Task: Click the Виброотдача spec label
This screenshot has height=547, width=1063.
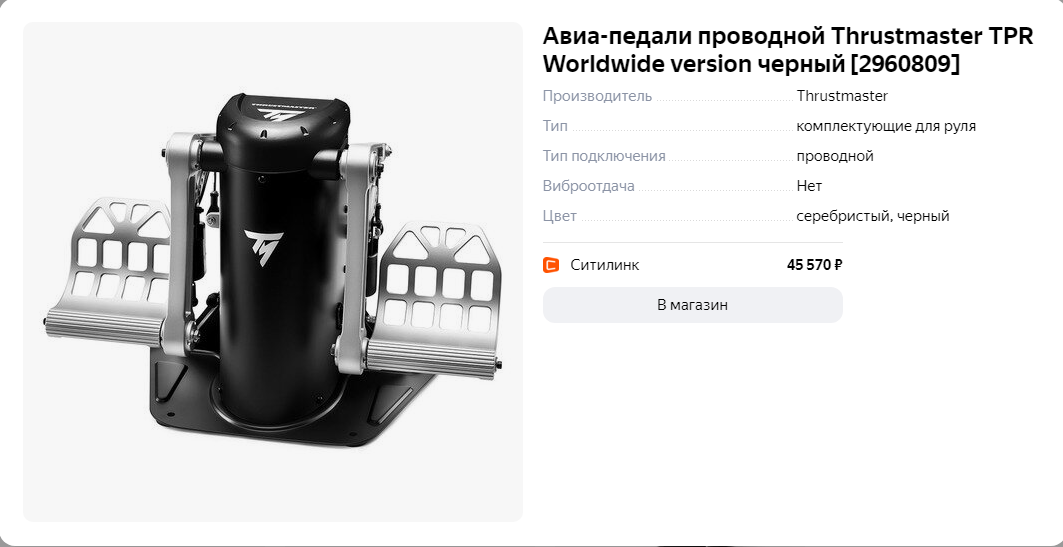Action: pos(588,186)
